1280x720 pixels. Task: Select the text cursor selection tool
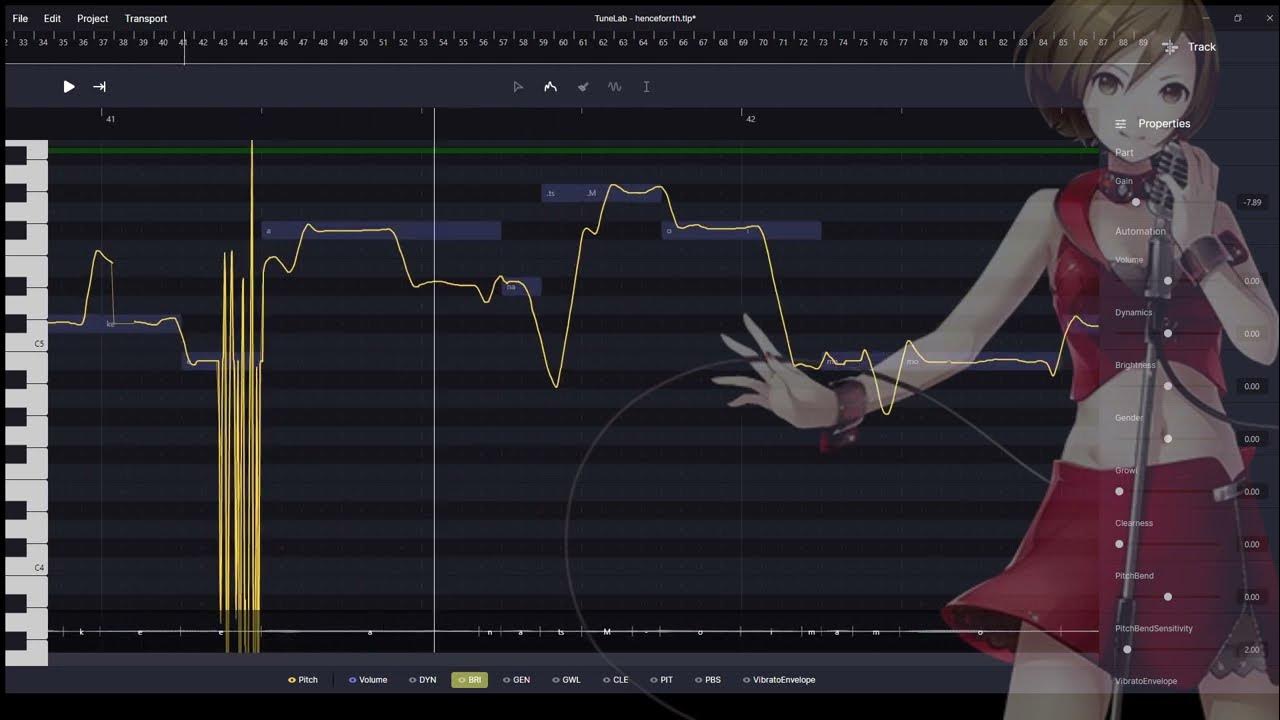click(646, 87)
